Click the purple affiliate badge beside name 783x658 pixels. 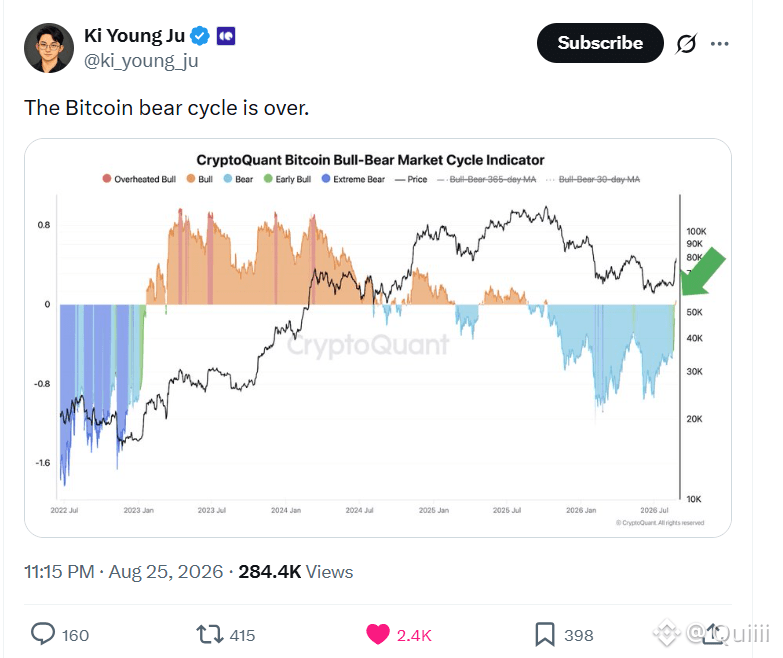(x=226, y=36)
